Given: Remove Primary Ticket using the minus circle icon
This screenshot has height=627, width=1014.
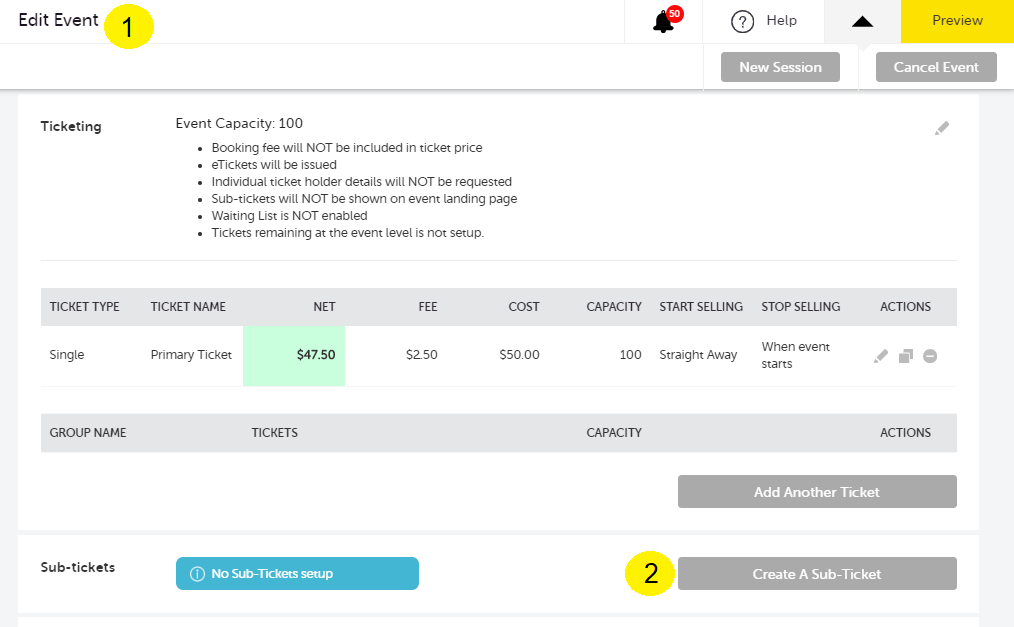Looking at the screenshot, I should [929, 355].
